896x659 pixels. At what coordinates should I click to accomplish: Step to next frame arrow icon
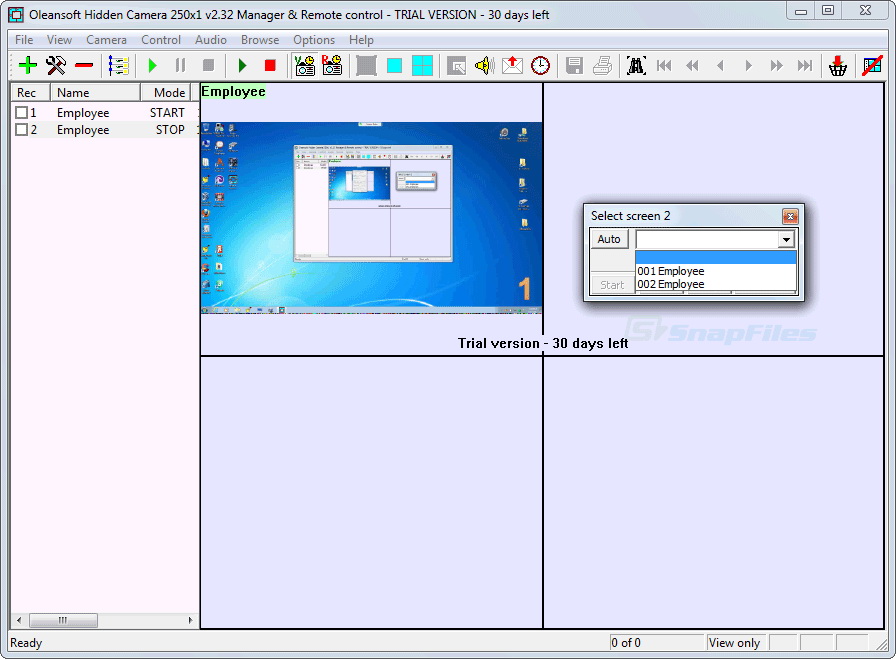point(749,66)
